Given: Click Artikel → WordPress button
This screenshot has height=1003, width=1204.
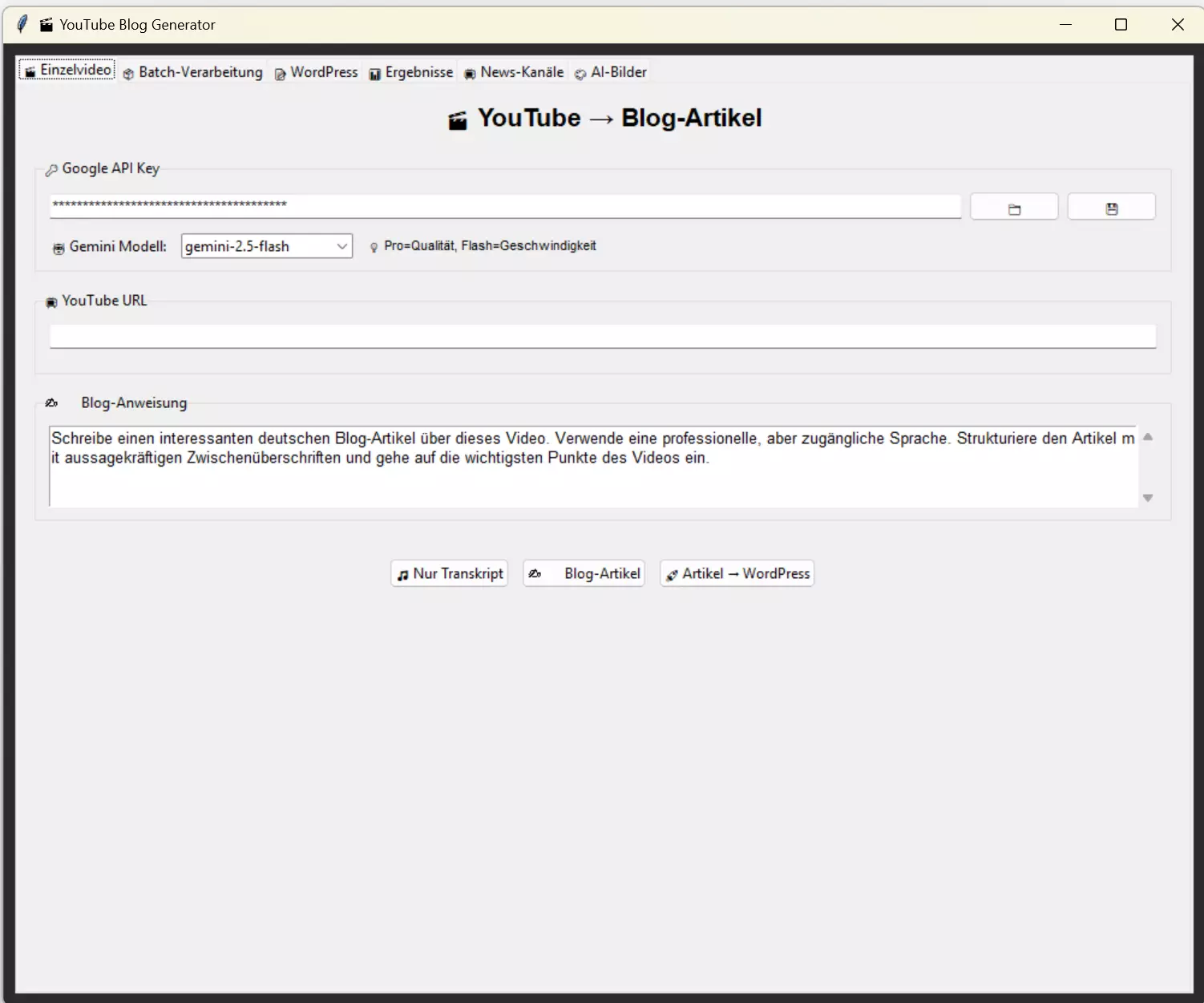Looking at the screenshot, I should pos(737,573).
